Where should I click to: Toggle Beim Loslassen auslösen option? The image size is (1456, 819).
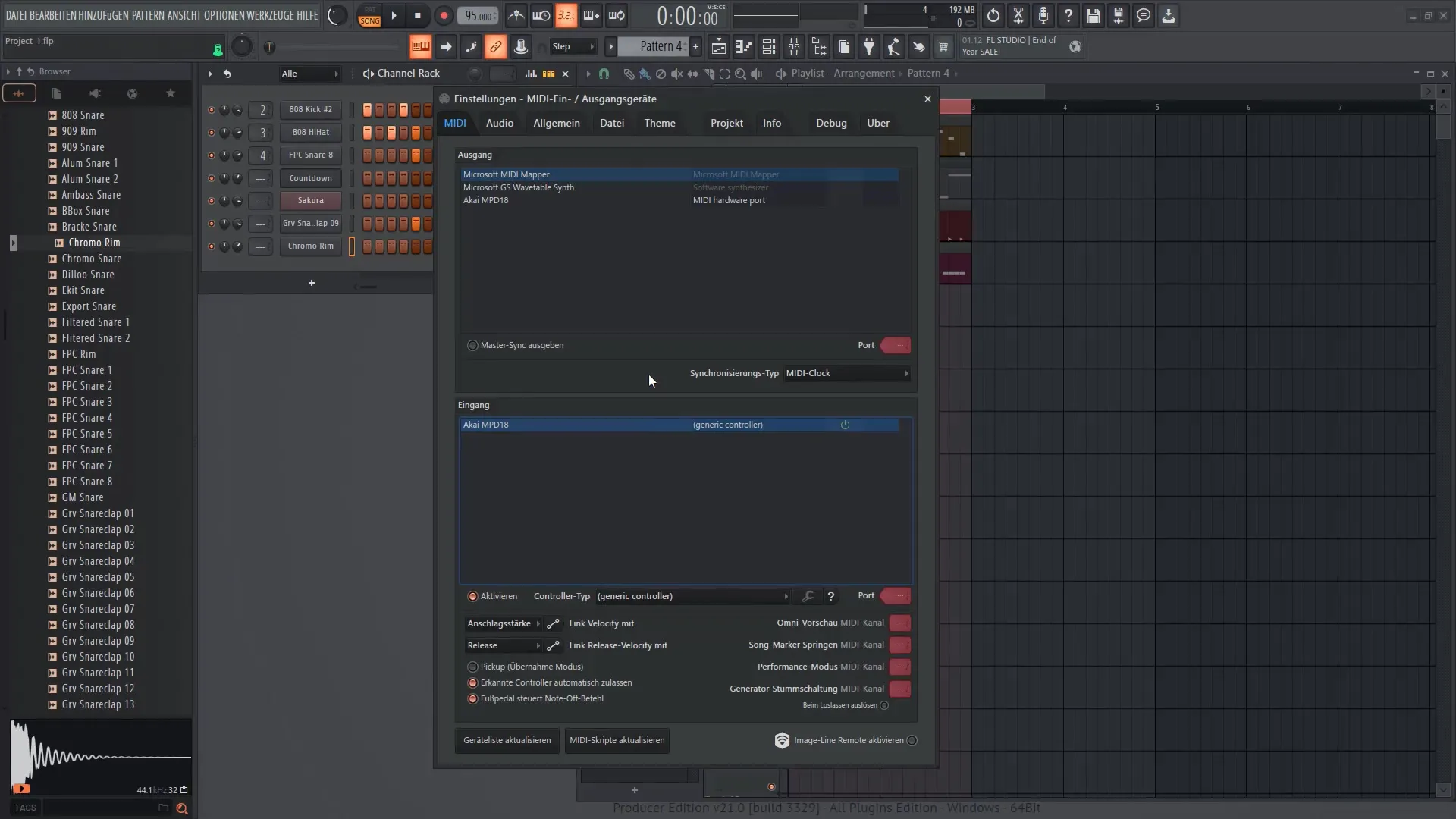[x=884, y=705]
